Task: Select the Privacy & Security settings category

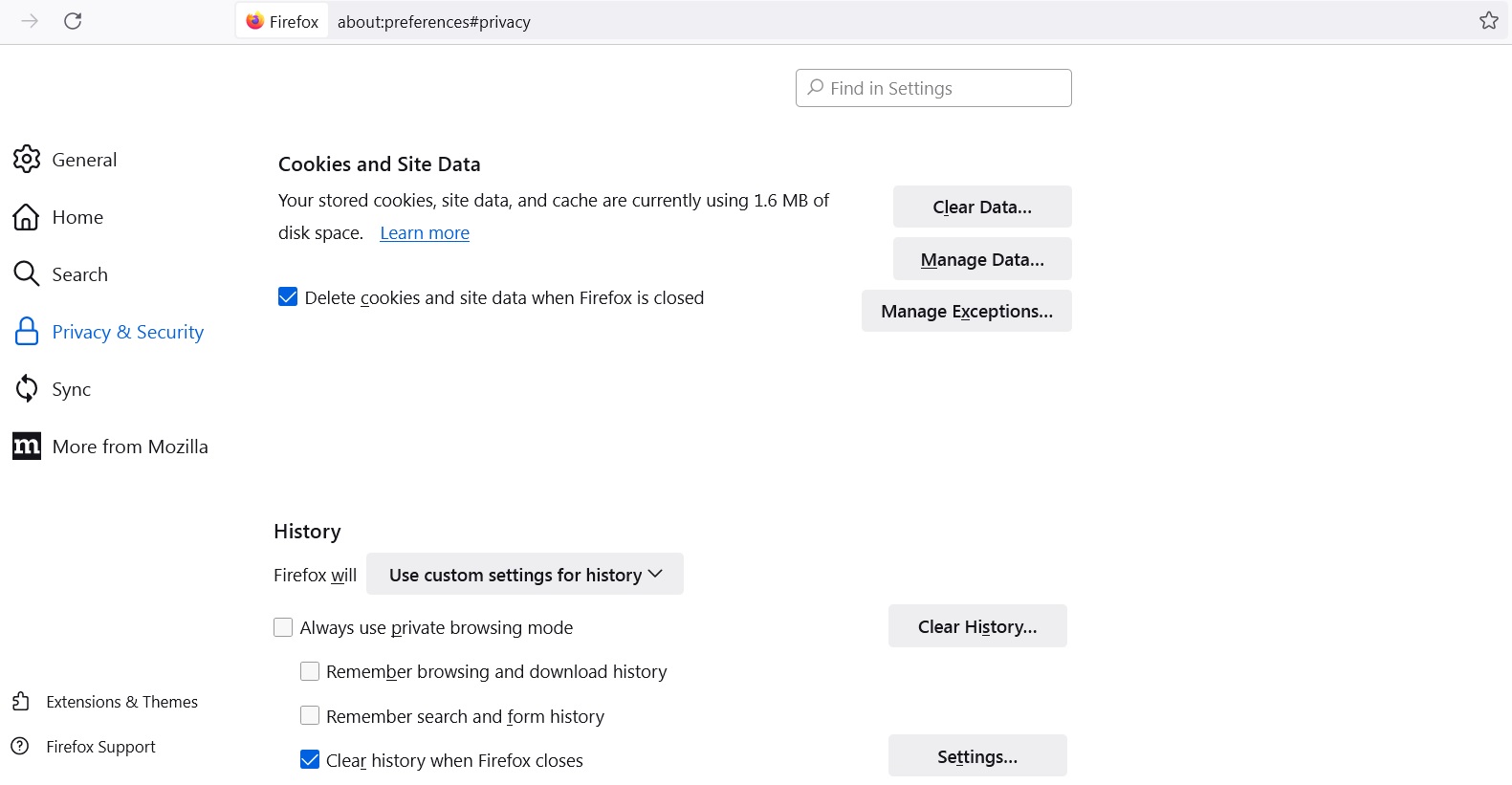Action: [127, 332]
